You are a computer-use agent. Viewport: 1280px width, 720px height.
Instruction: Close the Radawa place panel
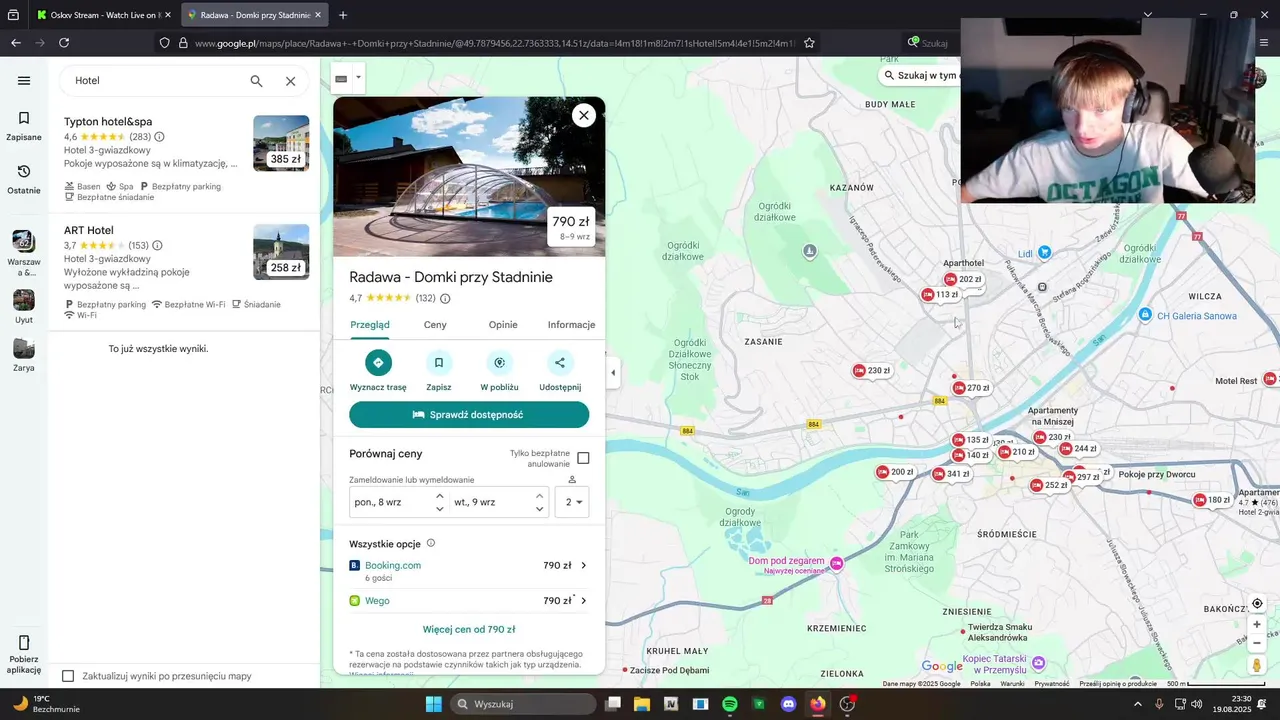[x=584, y=115]
